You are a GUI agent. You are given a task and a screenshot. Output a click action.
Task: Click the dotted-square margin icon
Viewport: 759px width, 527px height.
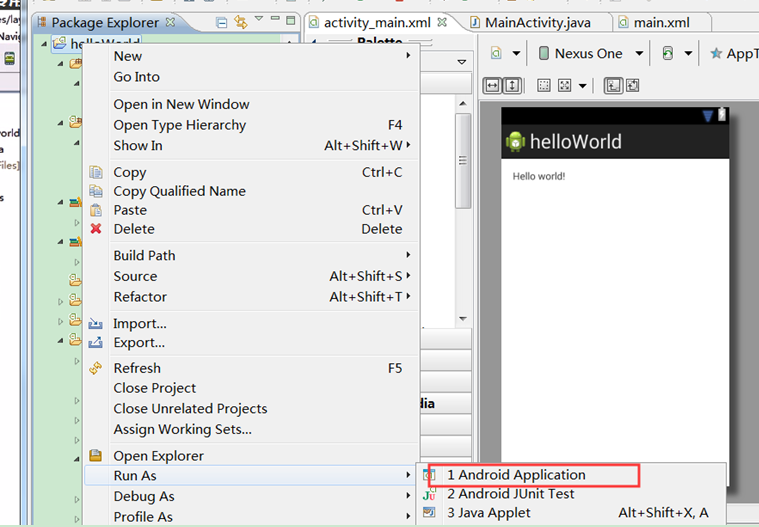(544, 86)
